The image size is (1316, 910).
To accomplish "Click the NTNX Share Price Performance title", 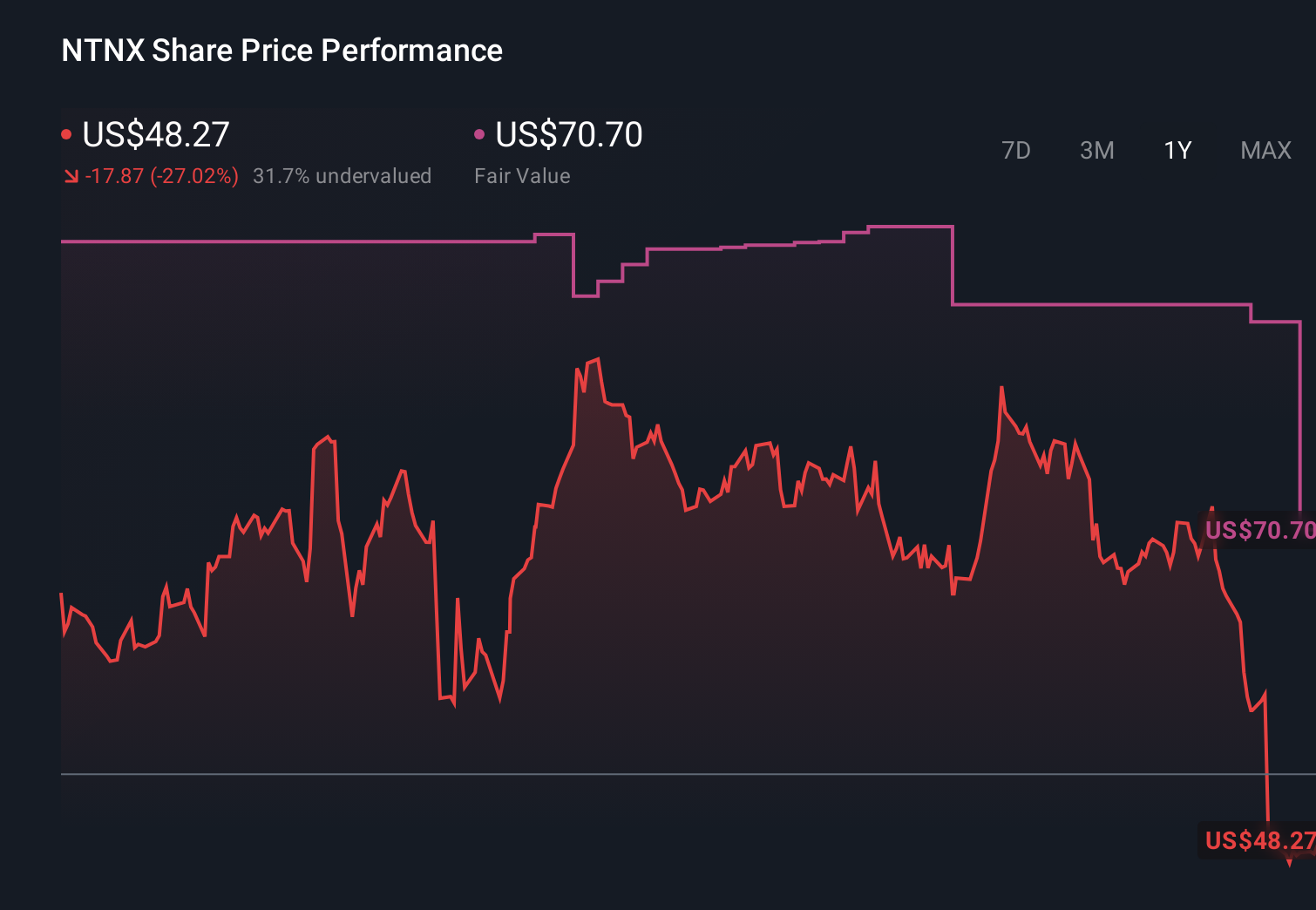I will pos(281,51).
